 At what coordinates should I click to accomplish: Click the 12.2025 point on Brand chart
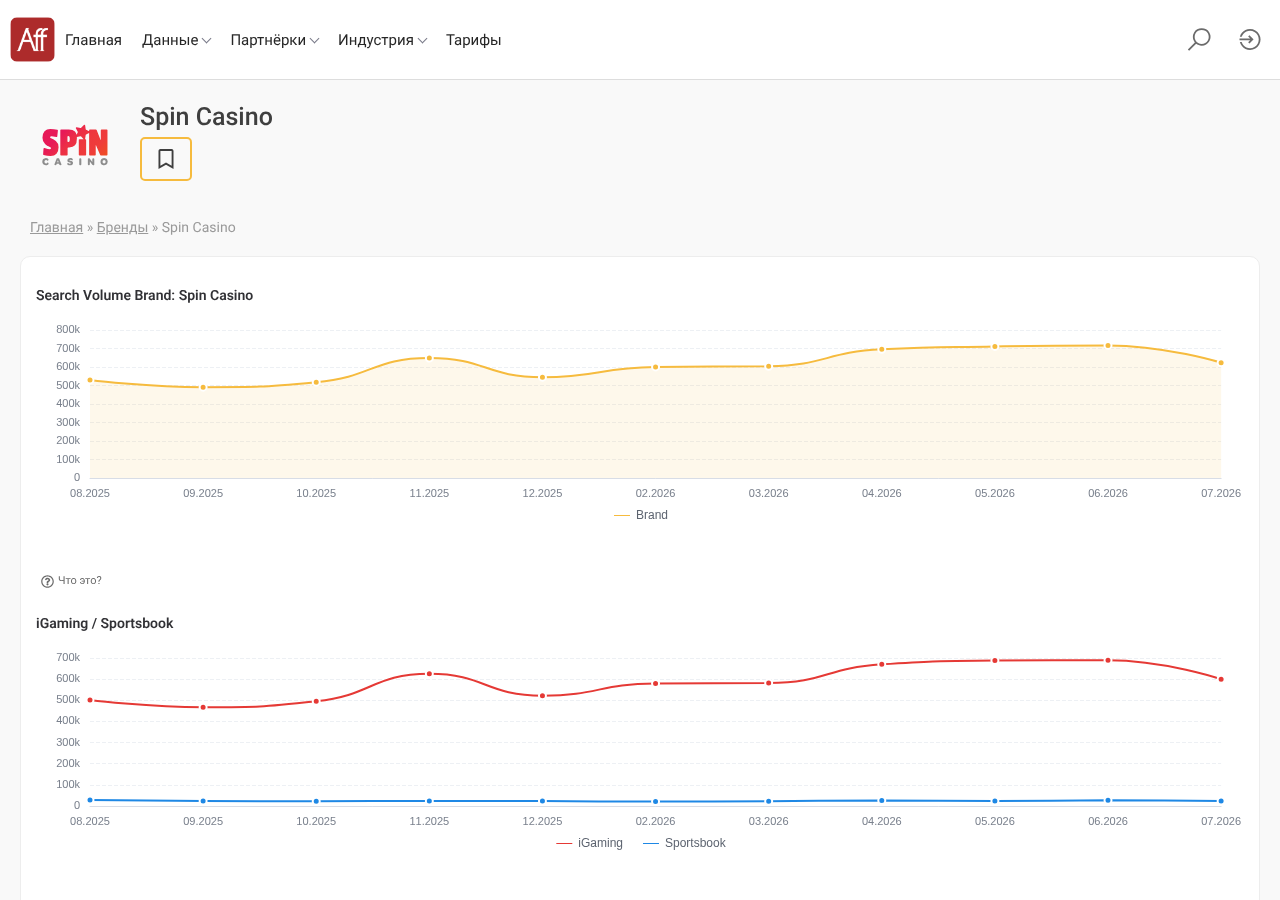542,377
